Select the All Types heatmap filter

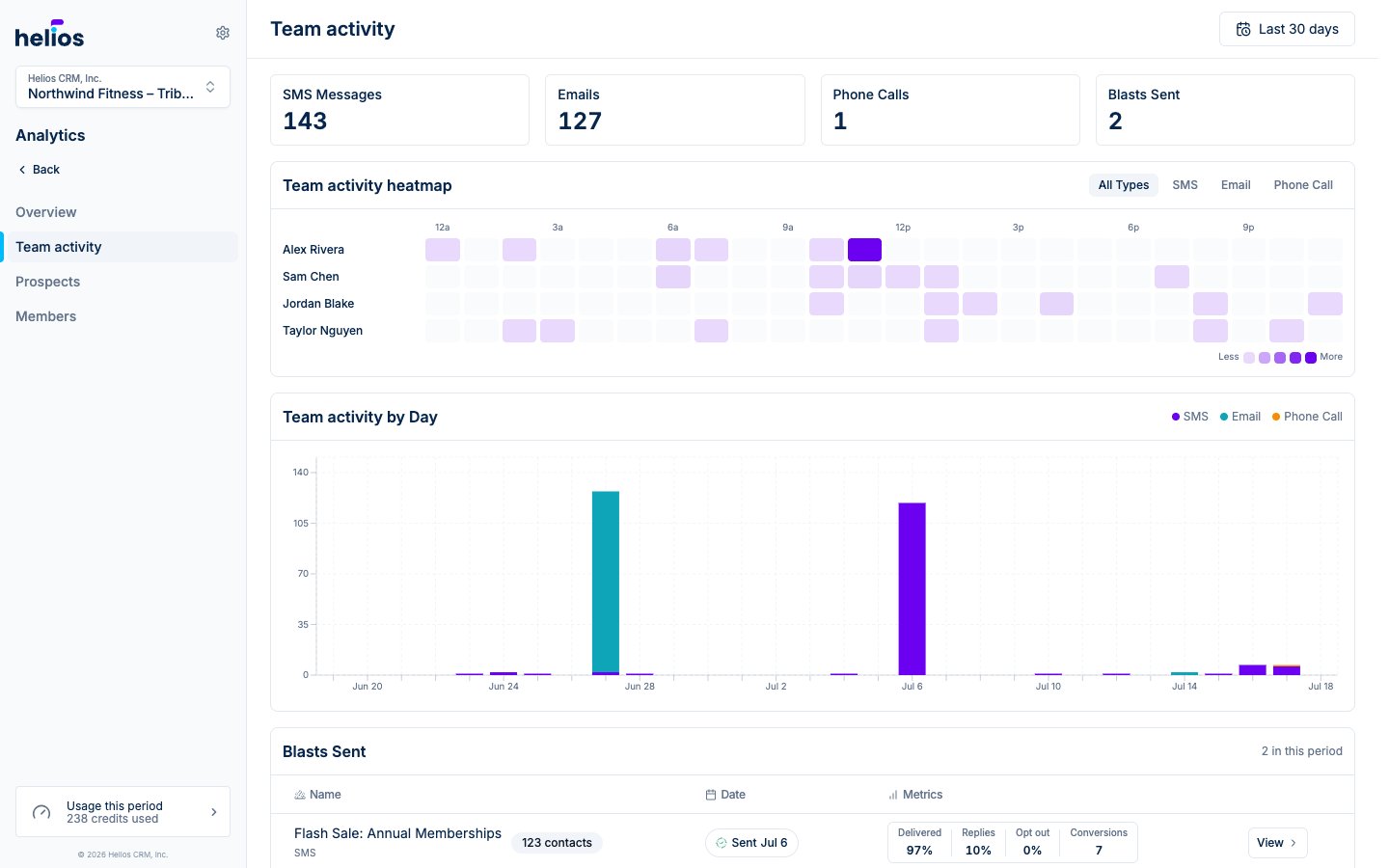[1124, 185]
